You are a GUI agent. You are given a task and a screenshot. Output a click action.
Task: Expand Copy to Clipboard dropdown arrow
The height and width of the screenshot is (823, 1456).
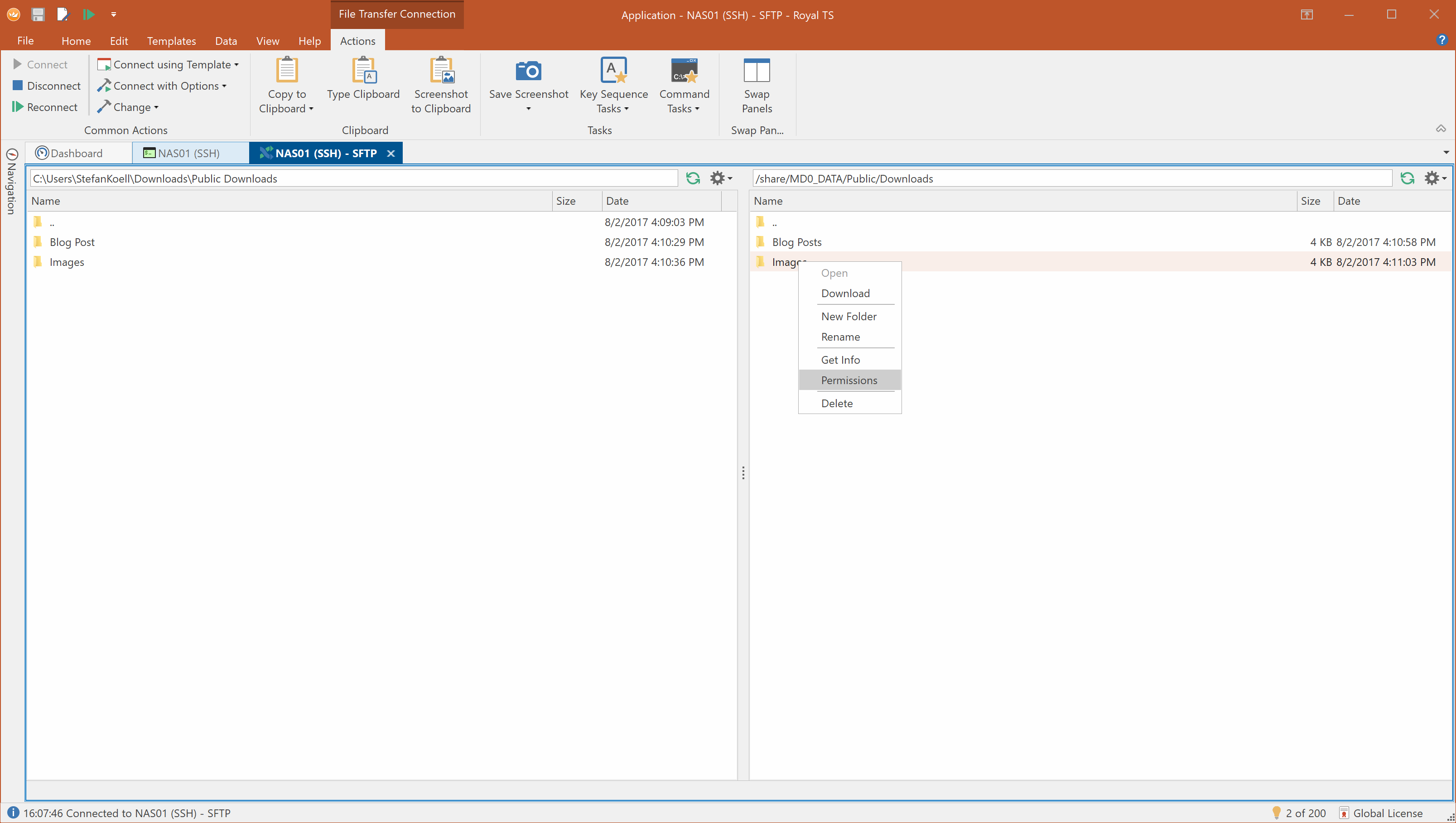pos(311,109)
